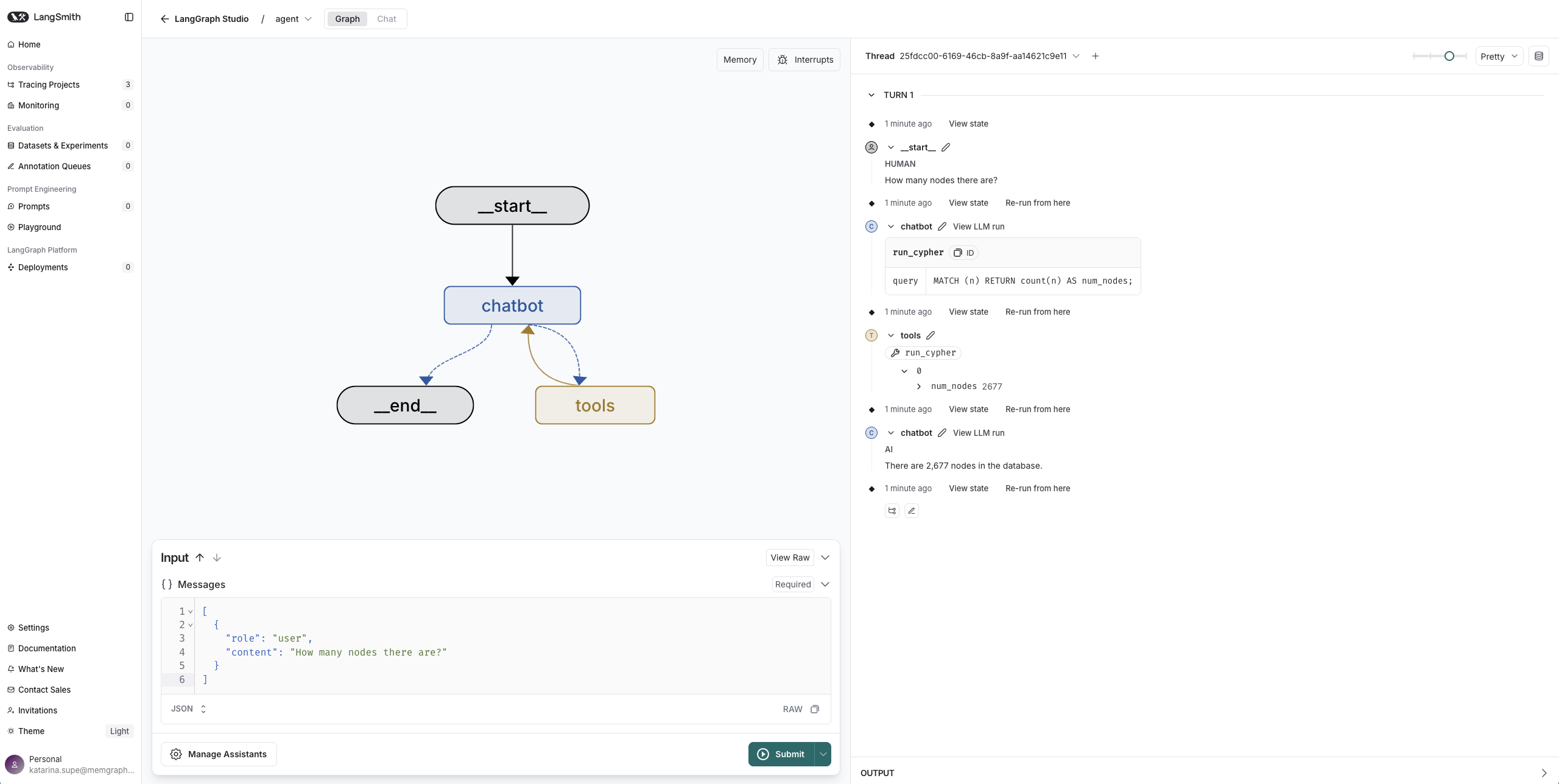Collapse the sidebar panel toggle icon

(129, 17)
